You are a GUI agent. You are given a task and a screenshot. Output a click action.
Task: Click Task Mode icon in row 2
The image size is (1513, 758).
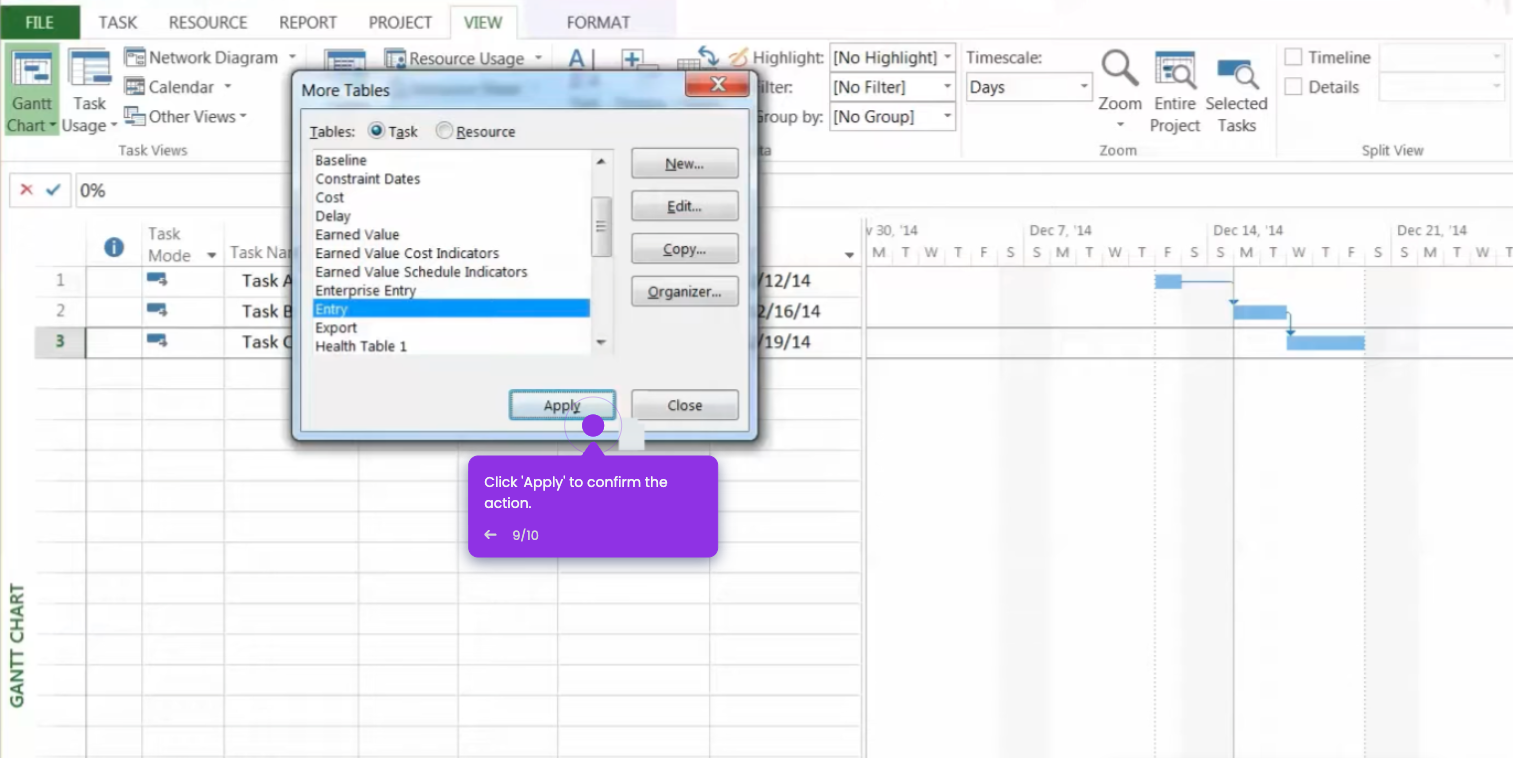point(157,311)
